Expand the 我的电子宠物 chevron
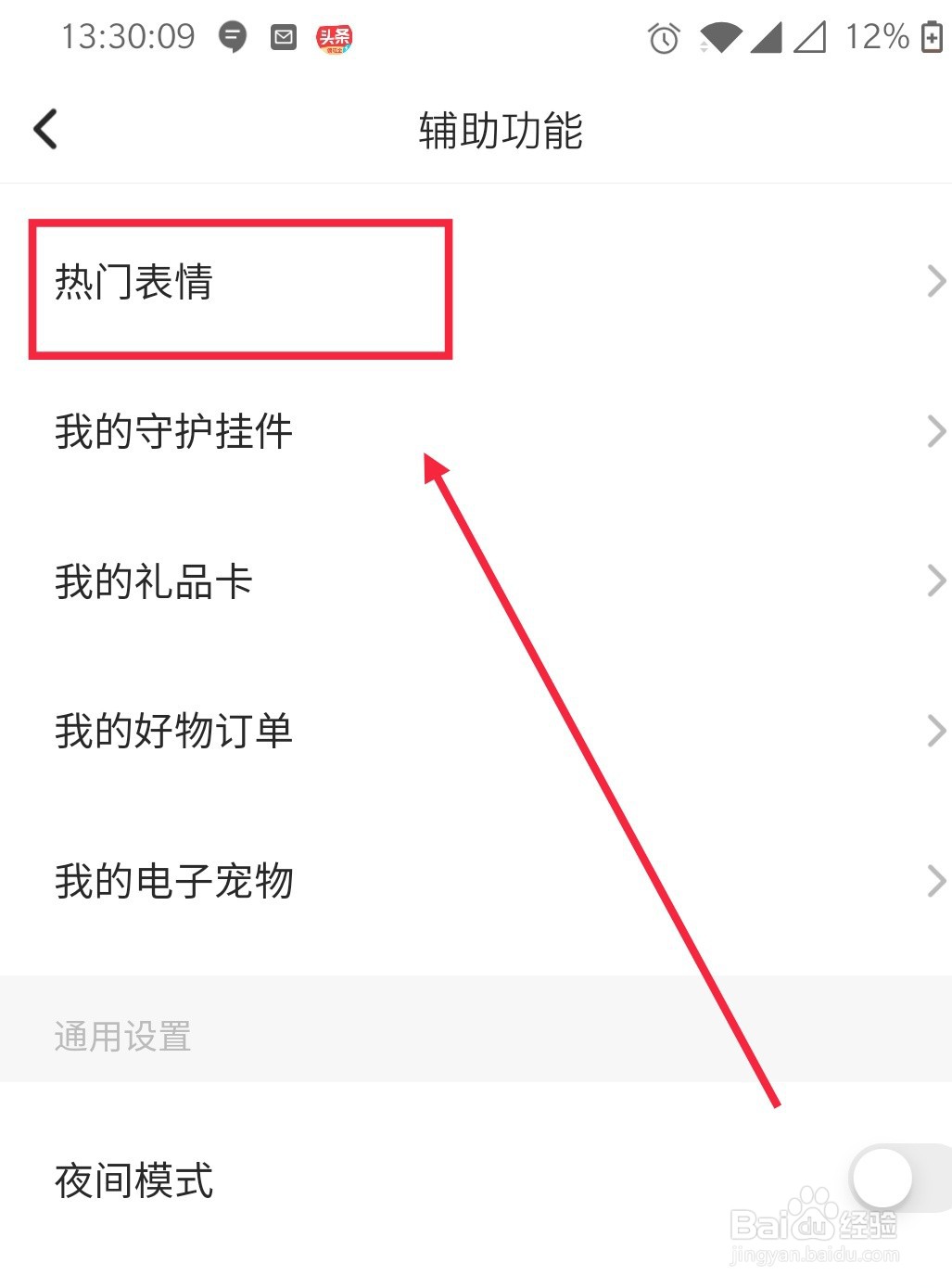 pyautogui.click(x=936, y=881)
